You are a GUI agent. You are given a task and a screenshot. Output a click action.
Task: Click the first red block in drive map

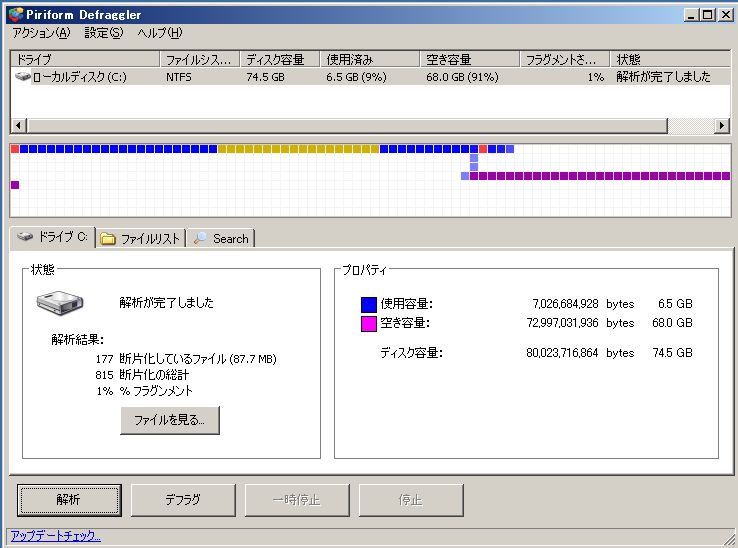(15, 149)
